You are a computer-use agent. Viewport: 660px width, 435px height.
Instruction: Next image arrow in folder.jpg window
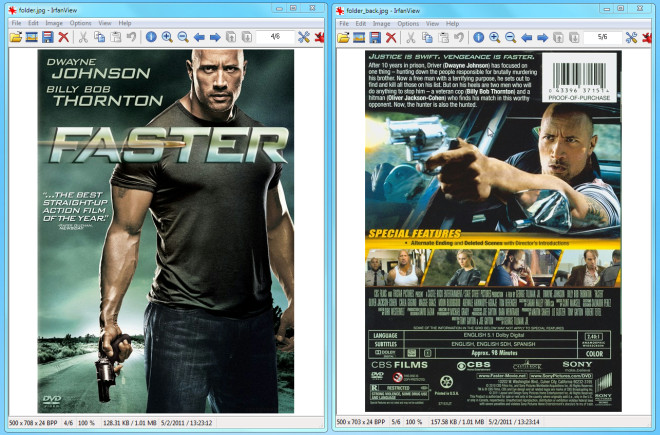point(215,37)
